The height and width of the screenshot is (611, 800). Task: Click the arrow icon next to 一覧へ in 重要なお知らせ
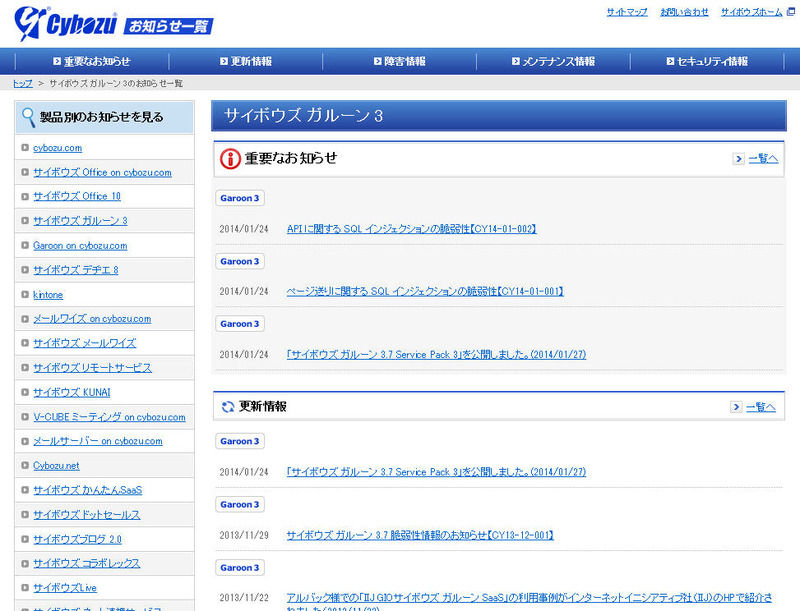[737, 158]
